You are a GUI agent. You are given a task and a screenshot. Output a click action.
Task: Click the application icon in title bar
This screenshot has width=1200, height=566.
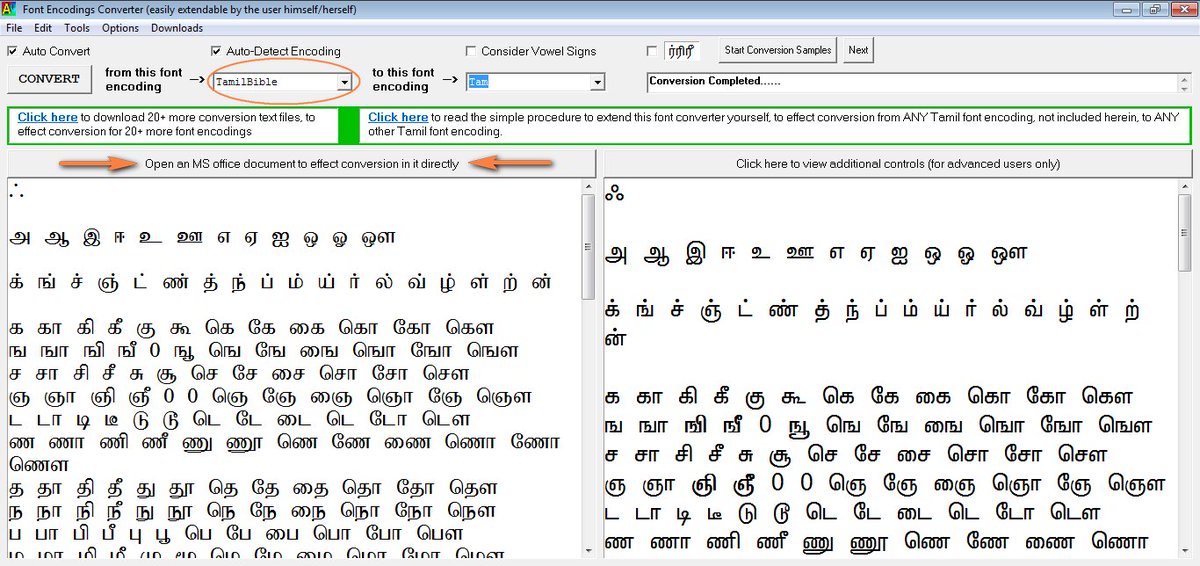(x=11, y=10)
